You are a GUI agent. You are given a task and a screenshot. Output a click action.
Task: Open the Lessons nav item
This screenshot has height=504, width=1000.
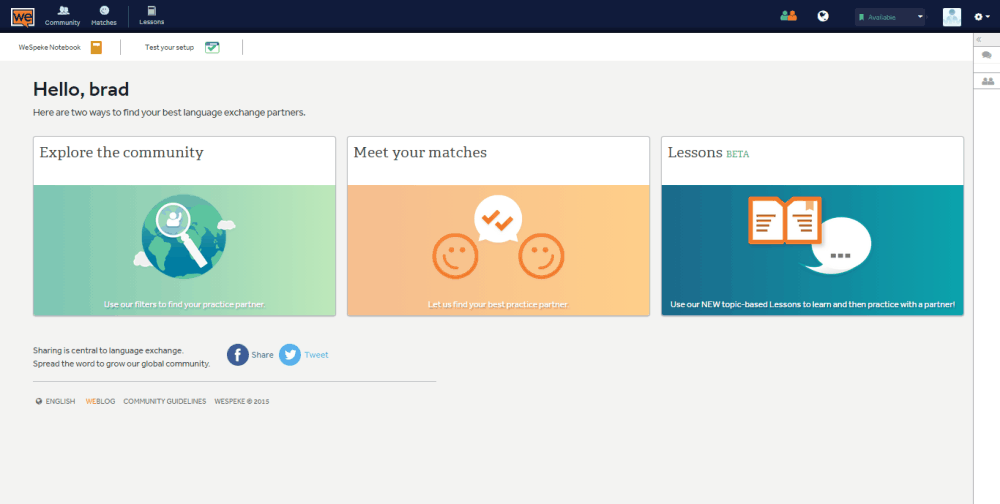152,16
